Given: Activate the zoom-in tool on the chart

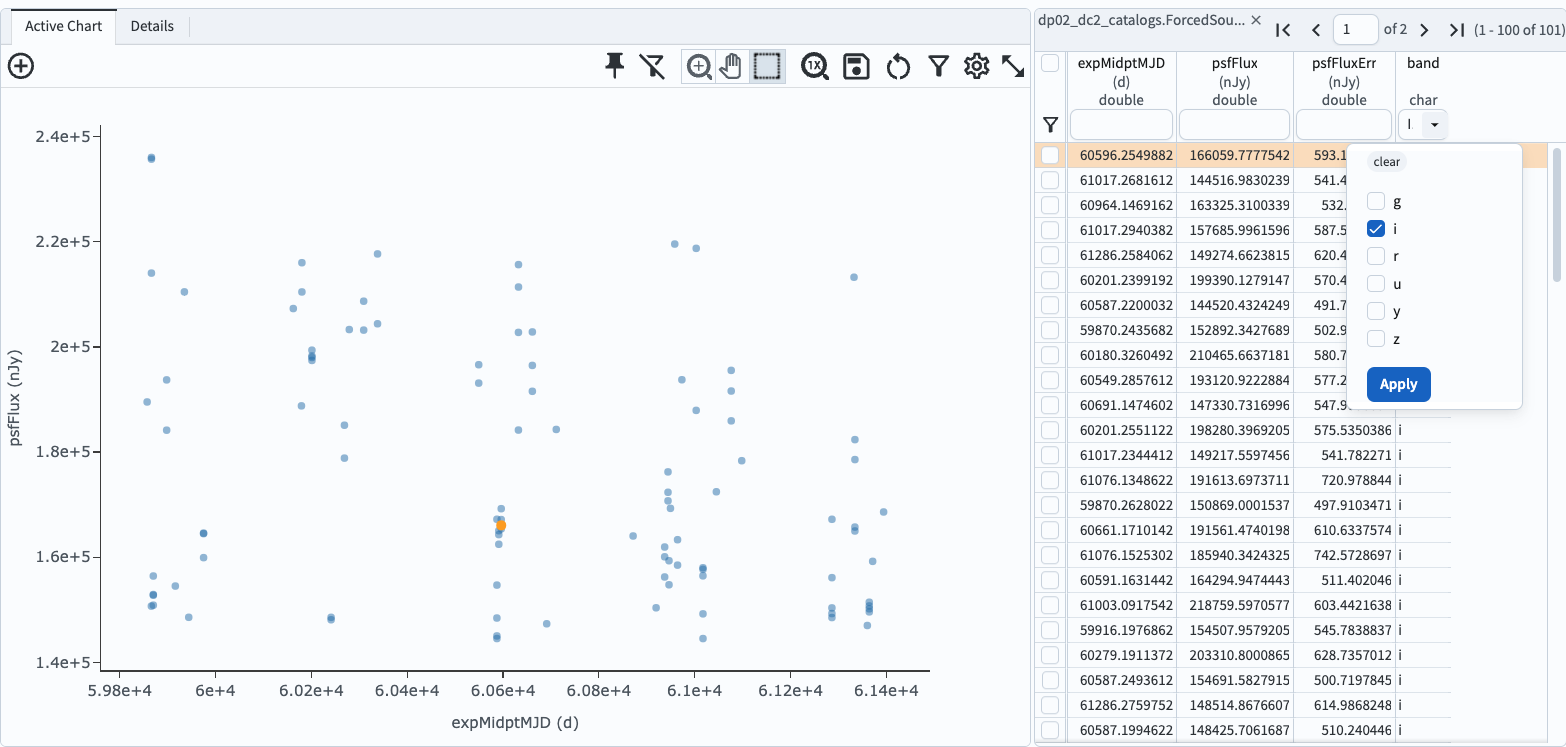Looking at the screenshot, I should pos(697,66).
